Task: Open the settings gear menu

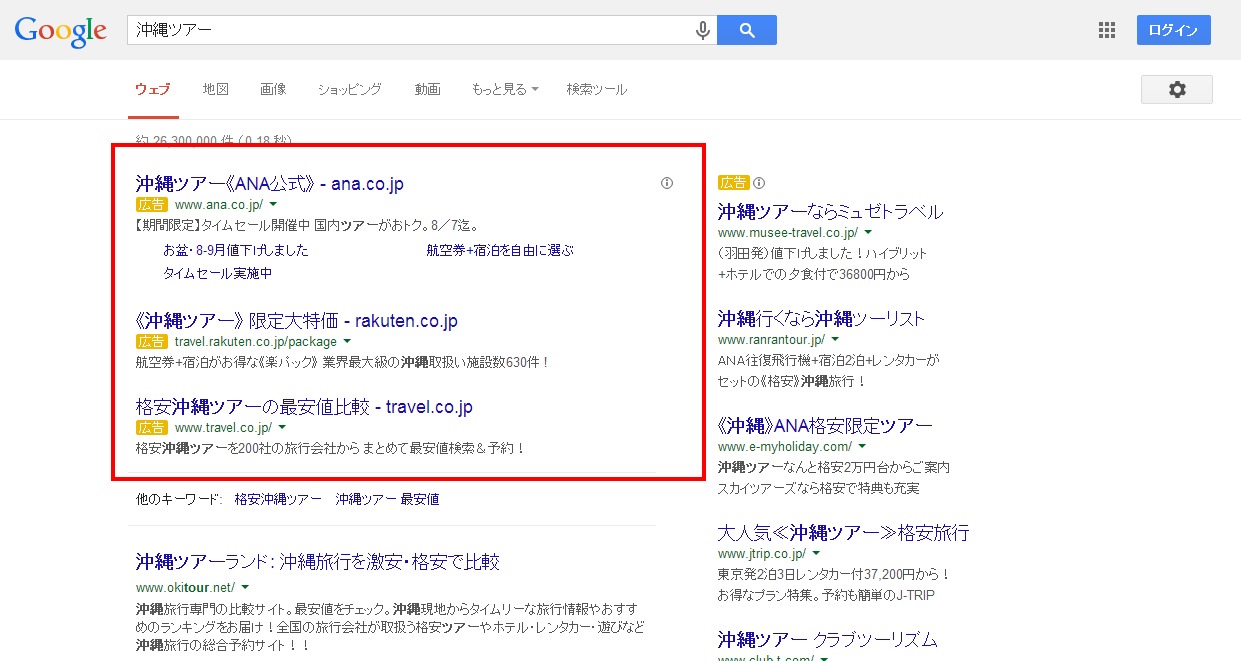Action: tap(1177, 90)
